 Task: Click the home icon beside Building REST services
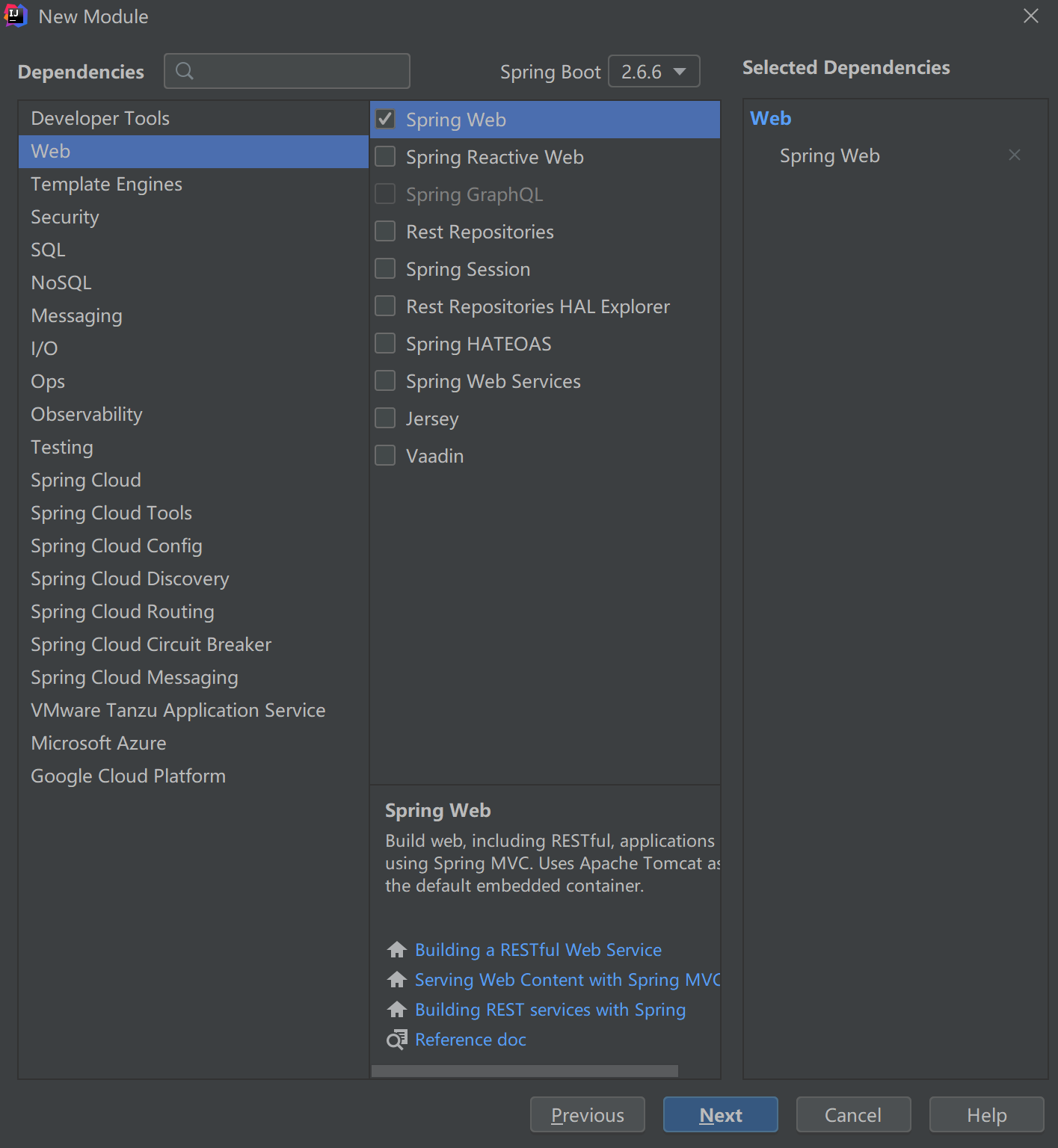(397, 1010)
